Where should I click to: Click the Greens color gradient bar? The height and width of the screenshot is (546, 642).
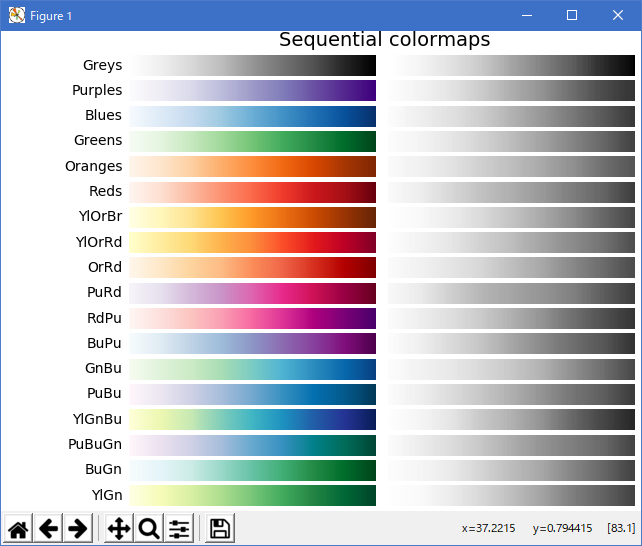pos(253,141)
